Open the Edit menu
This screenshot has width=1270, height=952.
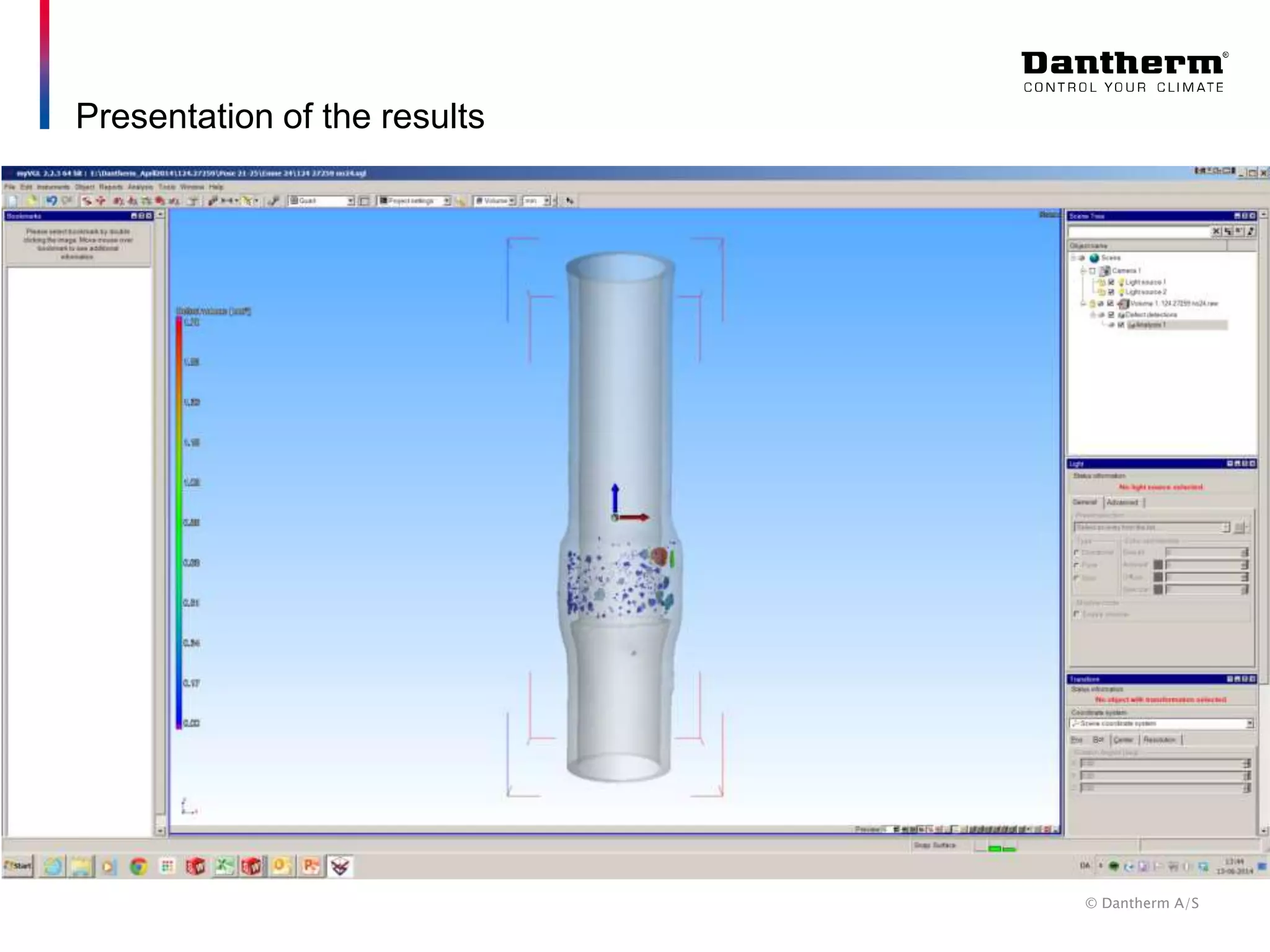pos(26,187)
